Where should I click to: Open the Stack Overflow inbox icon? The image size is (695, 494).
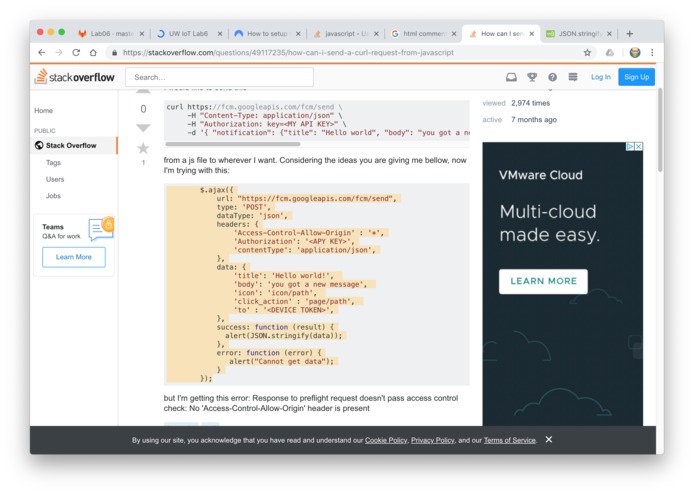(511, 77)
